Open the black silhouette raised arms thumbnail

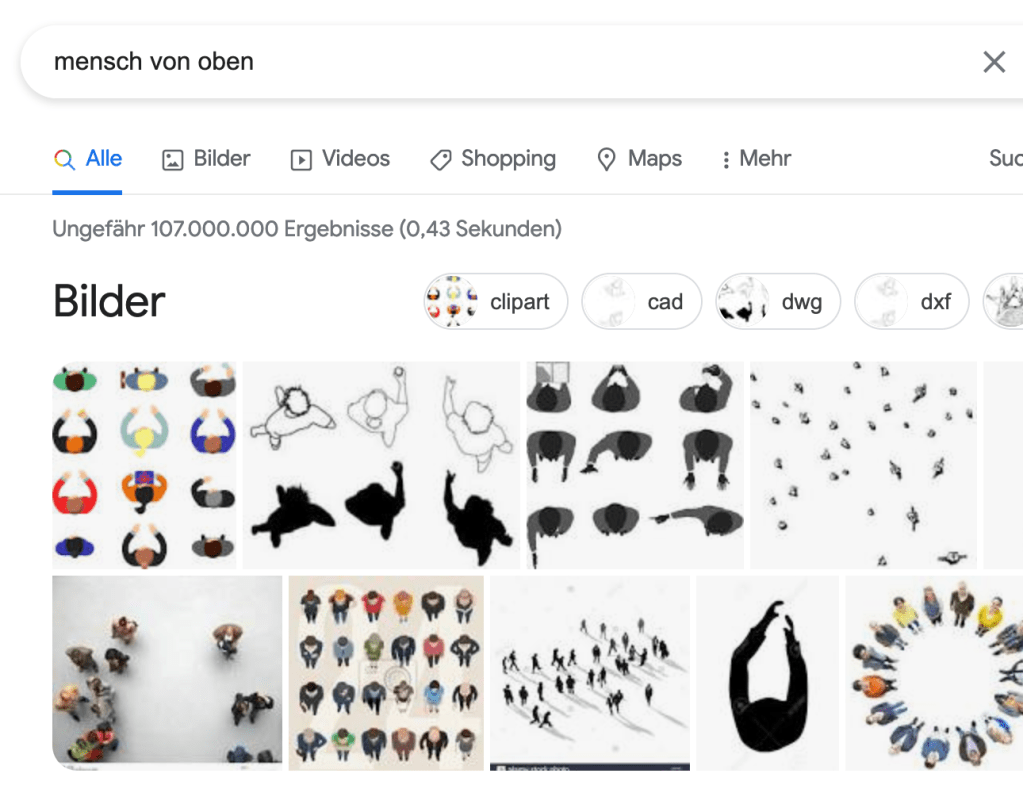tap(767, 673)
